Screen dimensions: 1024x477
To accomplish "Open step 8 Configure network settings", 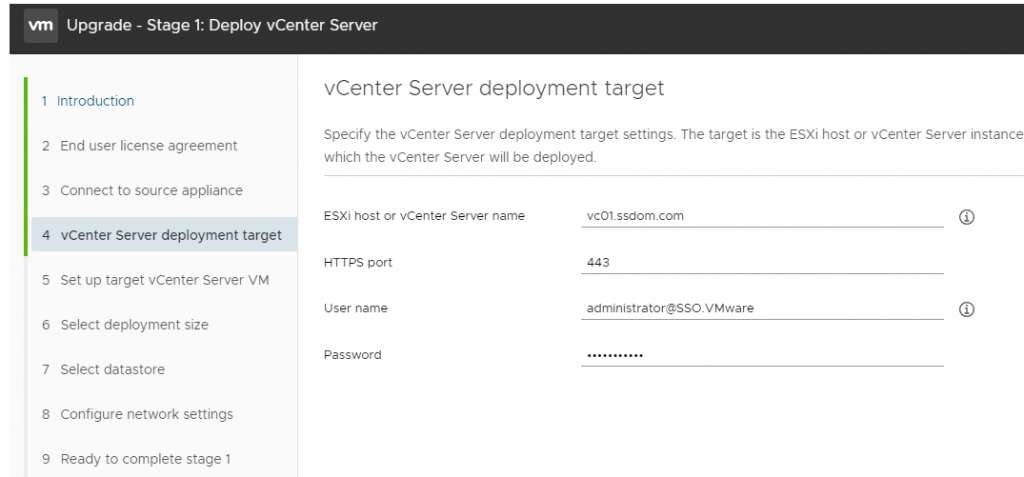I will tap(137, 414).
